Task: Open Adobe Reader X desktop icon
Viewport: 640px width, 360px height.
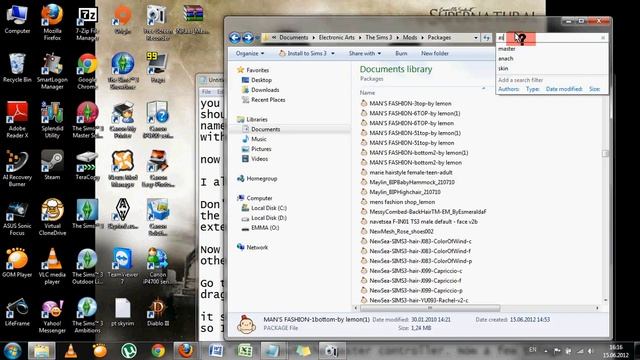Action: tap(17, 120)
